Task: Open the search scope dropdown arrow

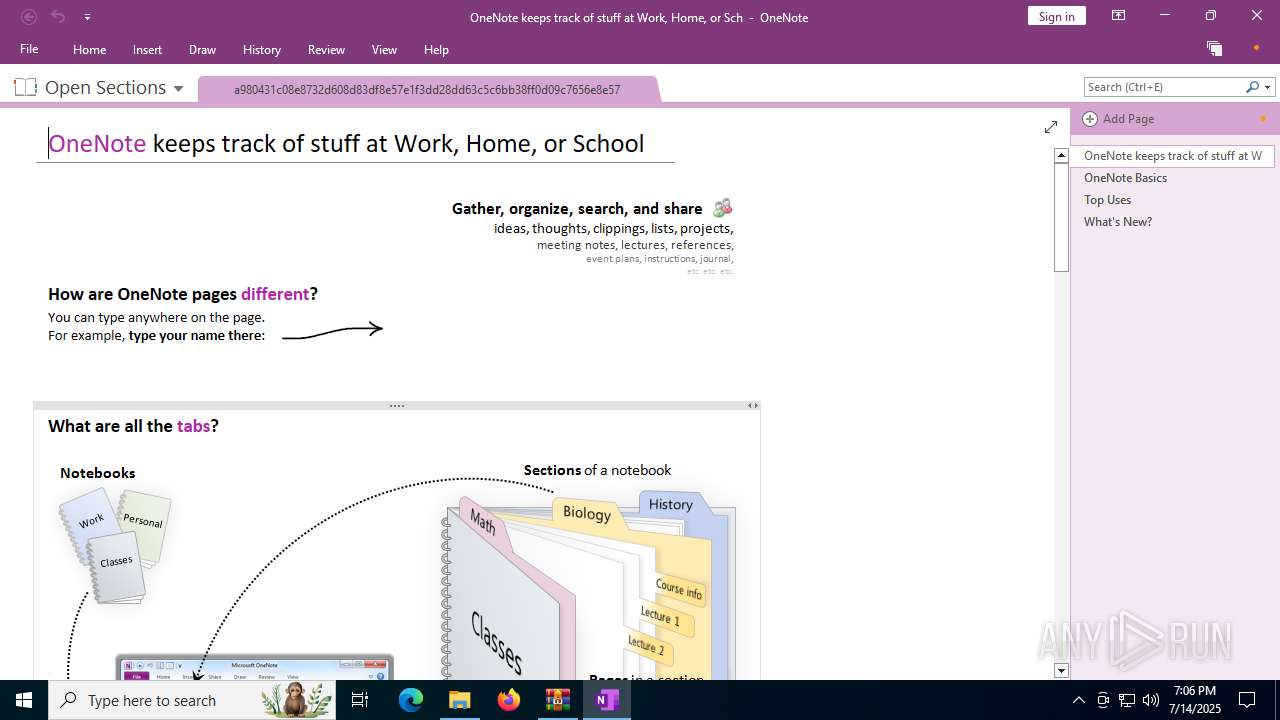Action: [x=1268, y=87]
